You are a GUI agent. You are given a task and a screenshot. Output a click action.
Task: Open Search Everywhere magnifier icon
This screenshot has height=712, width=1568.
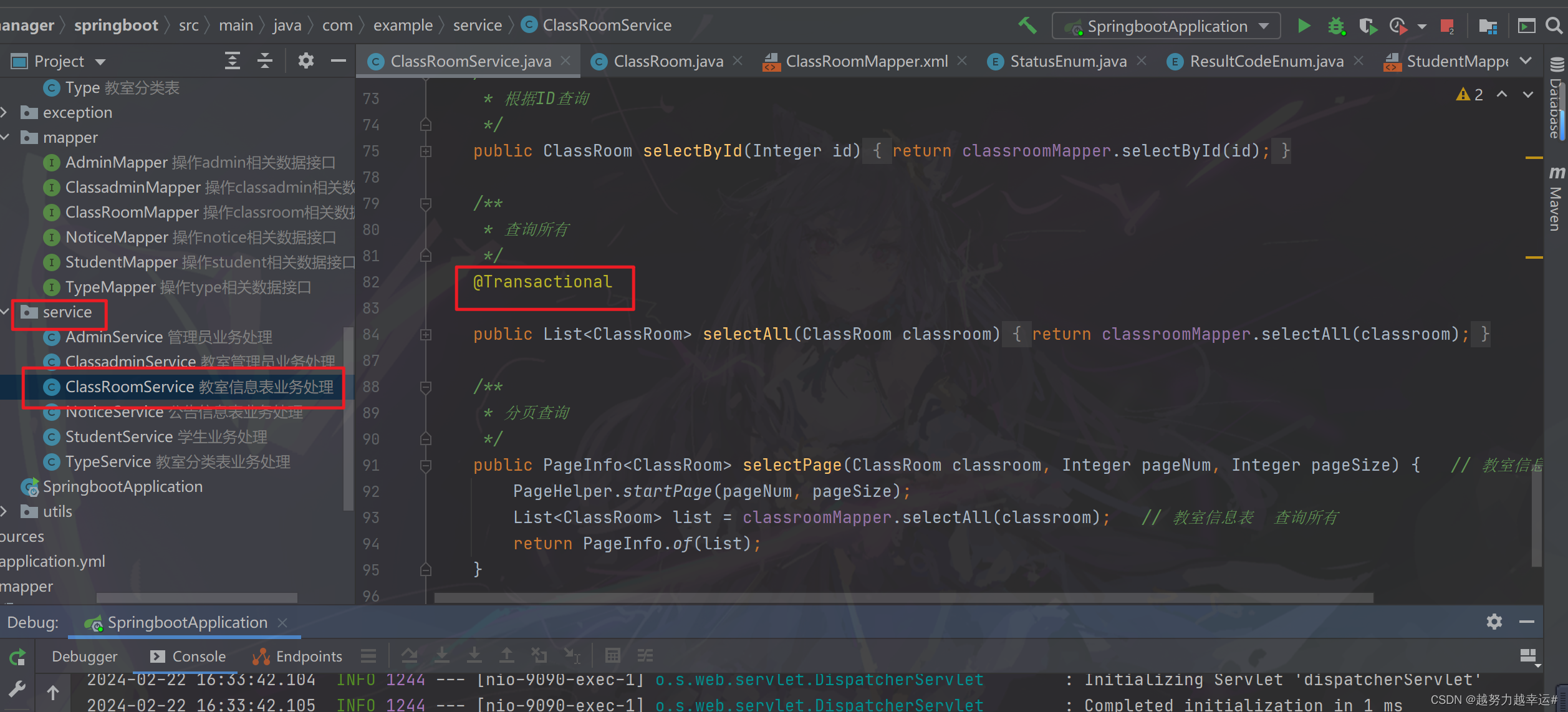click(1554, 26)
